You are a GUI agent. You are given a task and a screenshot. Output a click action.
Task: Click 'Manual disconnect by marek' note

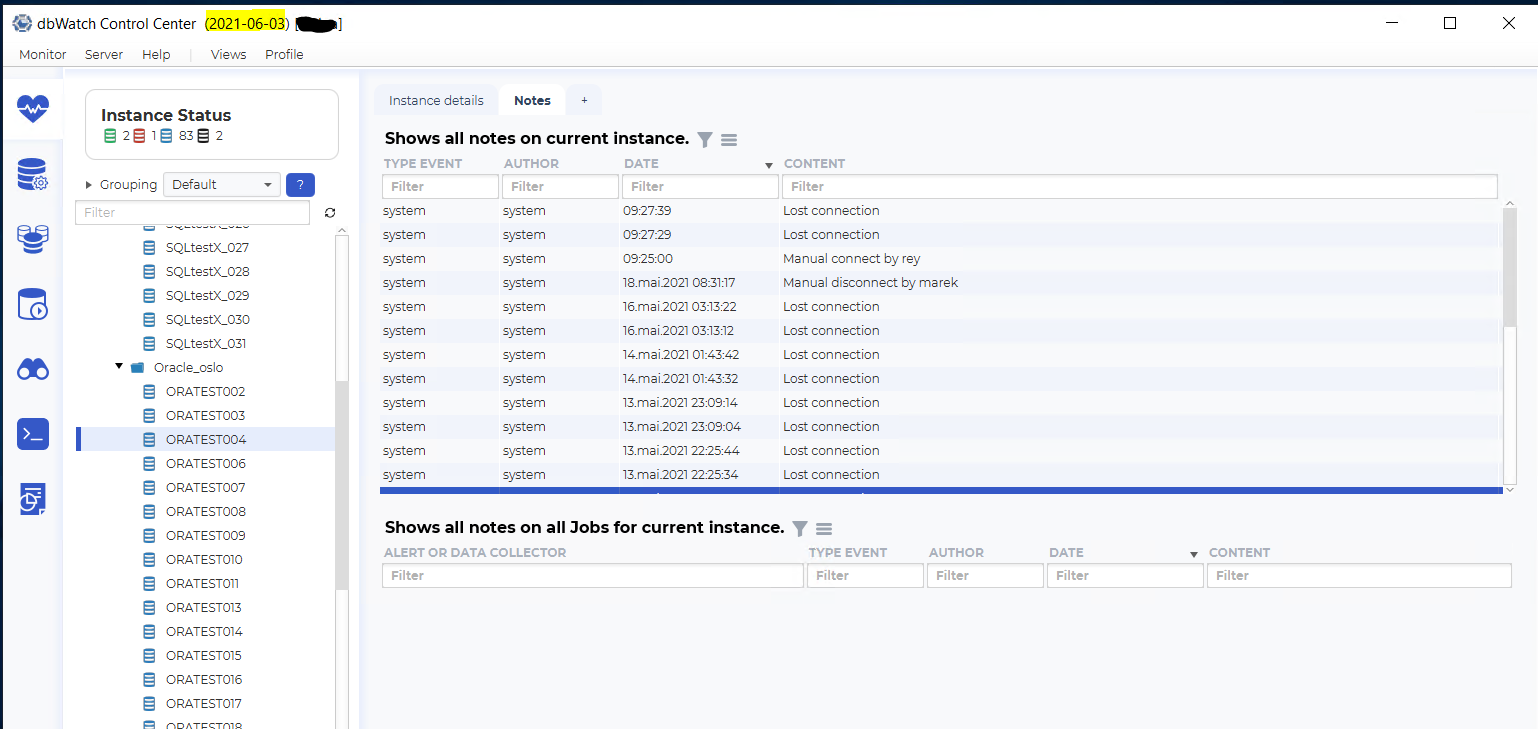(x=870, y=283)
